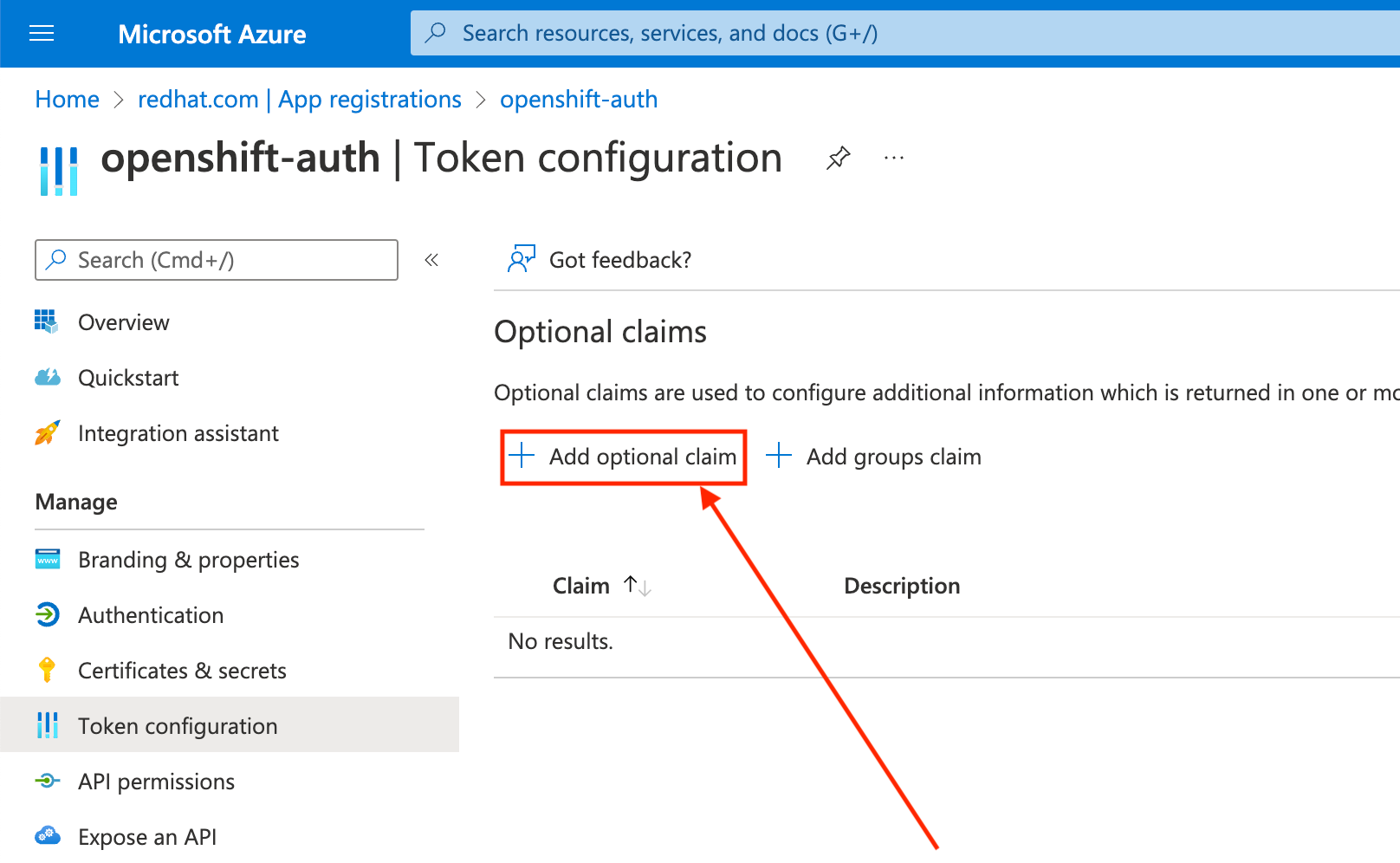Open Expose an API section
This screenshot has width=1400, height=863.
pyautogui.click(x=147, y=837)
